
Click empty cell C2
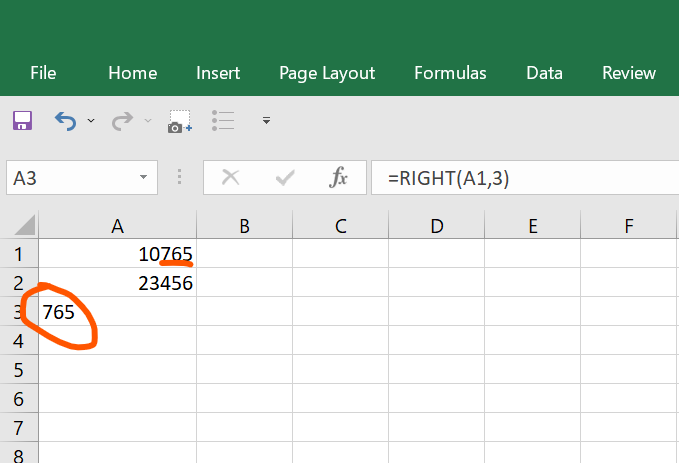(x=341, y=283)
